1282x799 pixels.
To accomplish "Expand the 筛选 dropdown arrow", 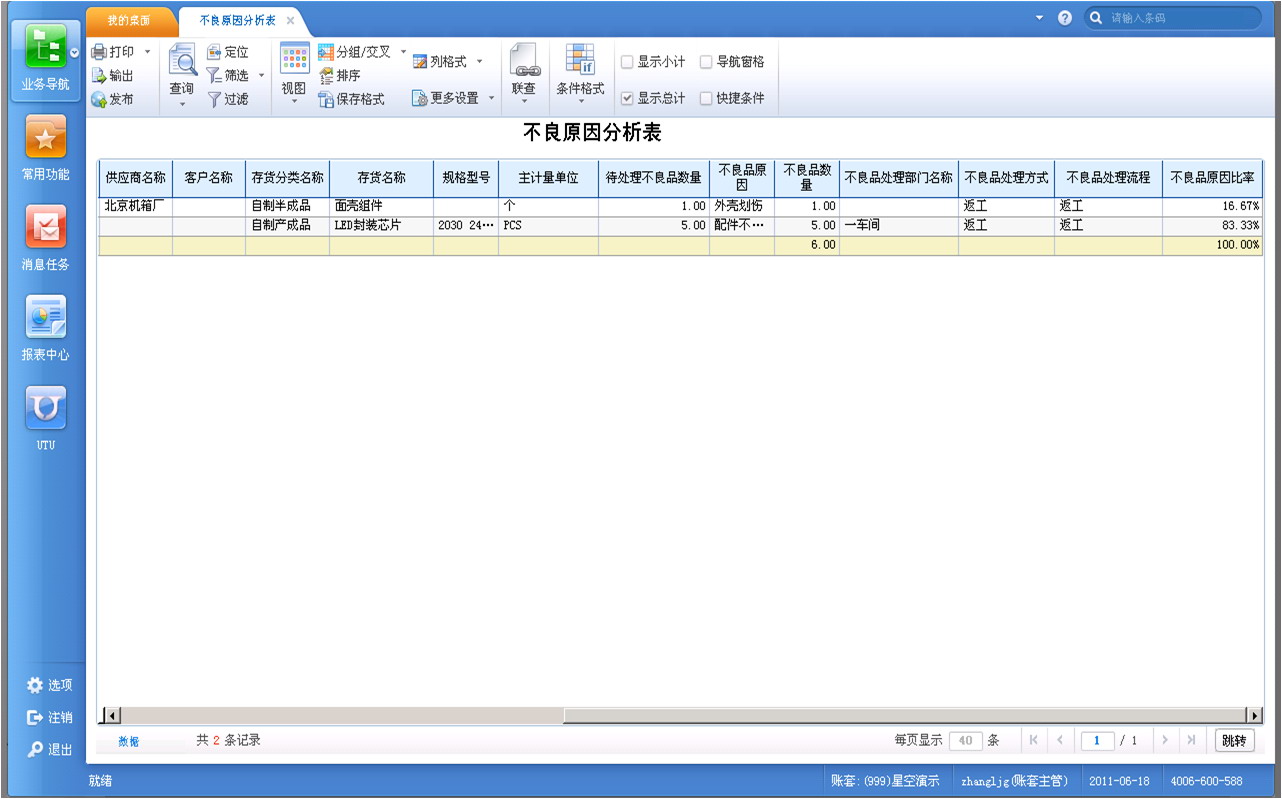I will tap(262, 76).
